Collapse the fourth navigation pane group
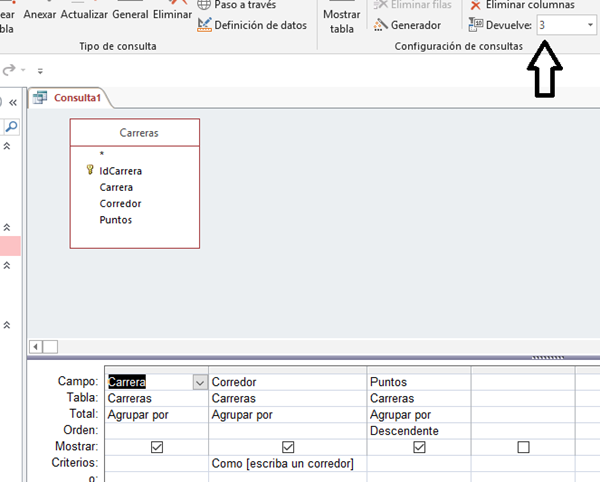The height and width of the screenshot is (482, 600). 7,325
